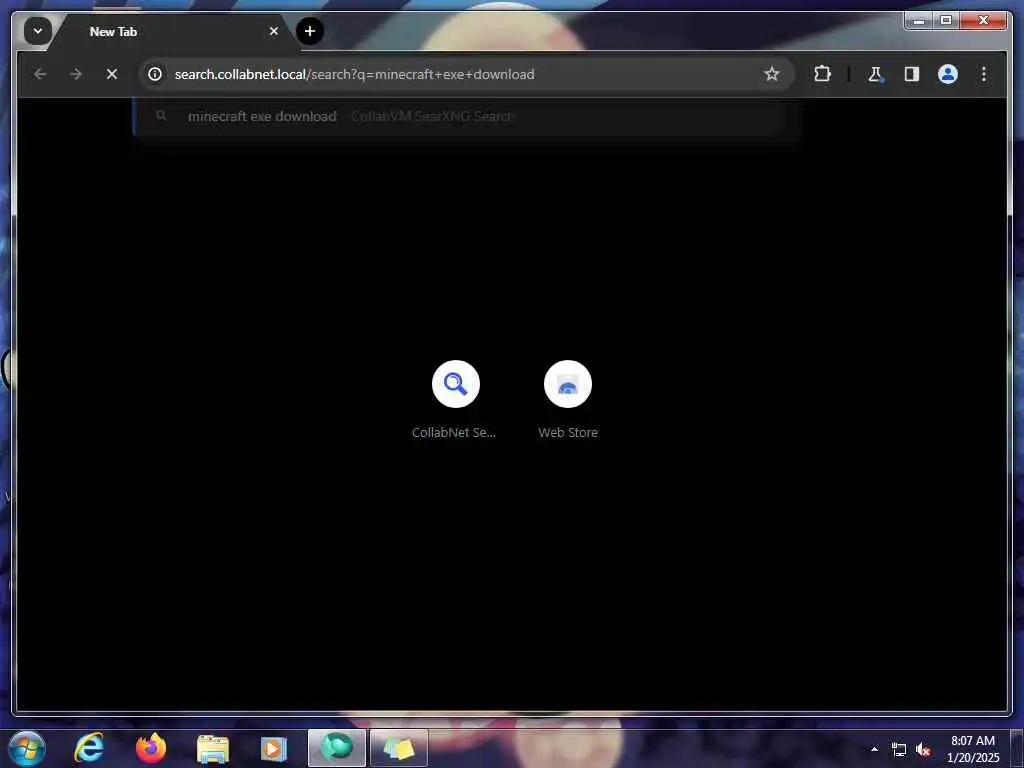
Task: Open the Chrome three-dot menu
Action: pos(984,74)
